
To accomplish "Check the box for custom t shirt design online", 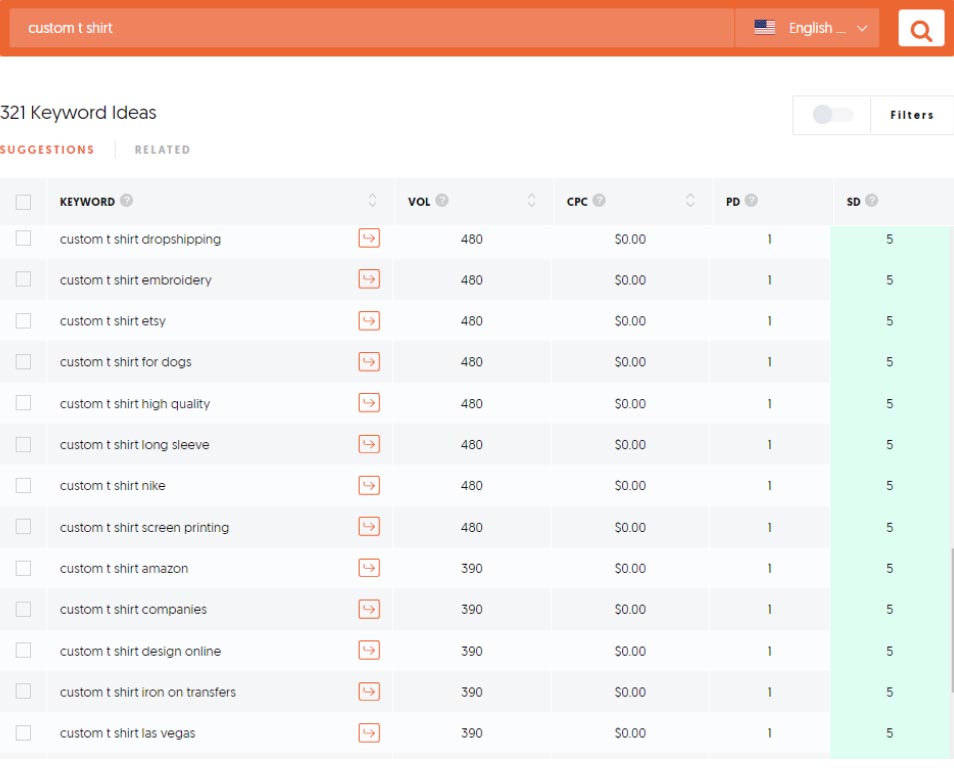I will pyautogui.click(x=23, y=650).
